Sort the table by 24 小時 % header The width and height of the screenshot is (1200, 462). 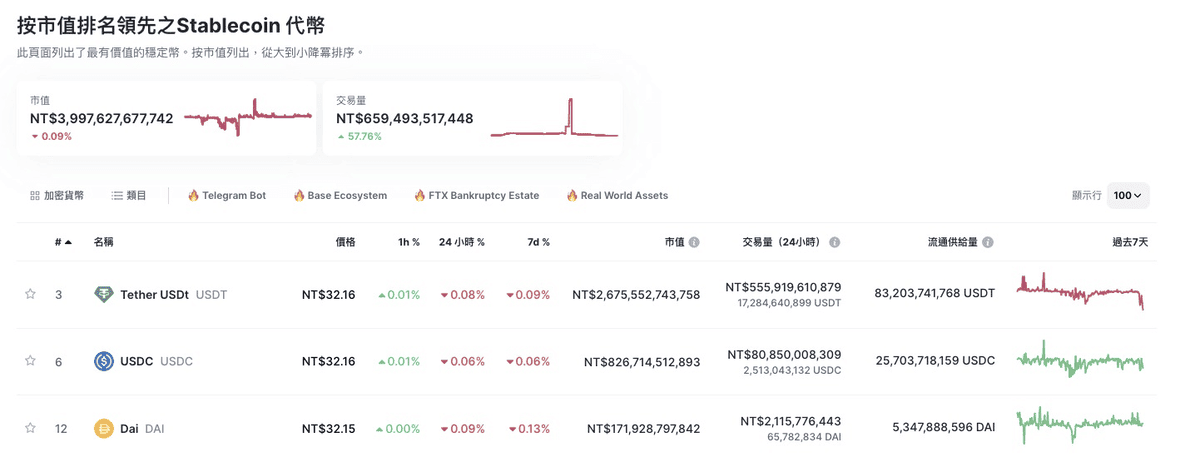pos(462,242)
